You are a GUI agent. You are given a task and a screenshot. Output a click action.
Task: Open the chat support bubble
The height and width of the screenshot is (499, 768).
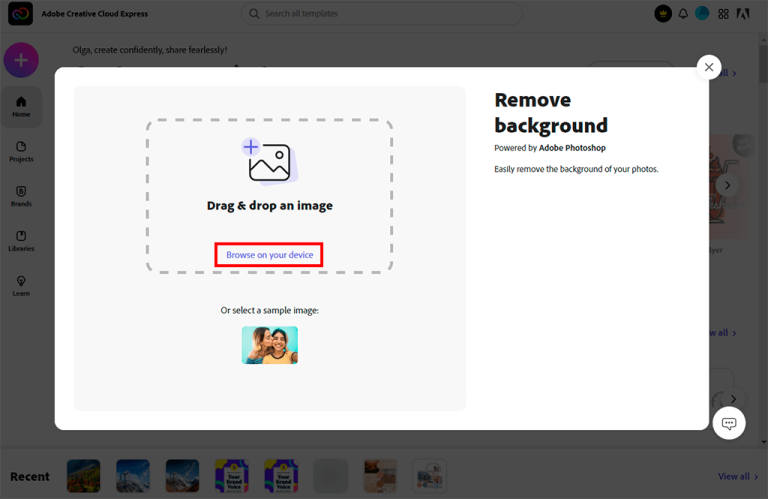(x=729, y=423)
